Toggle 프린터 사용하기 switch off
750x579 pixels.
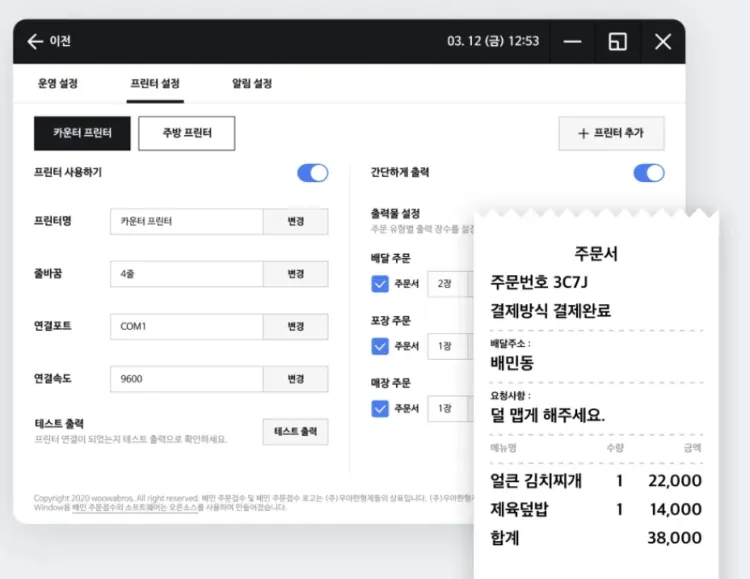(312, 173)
